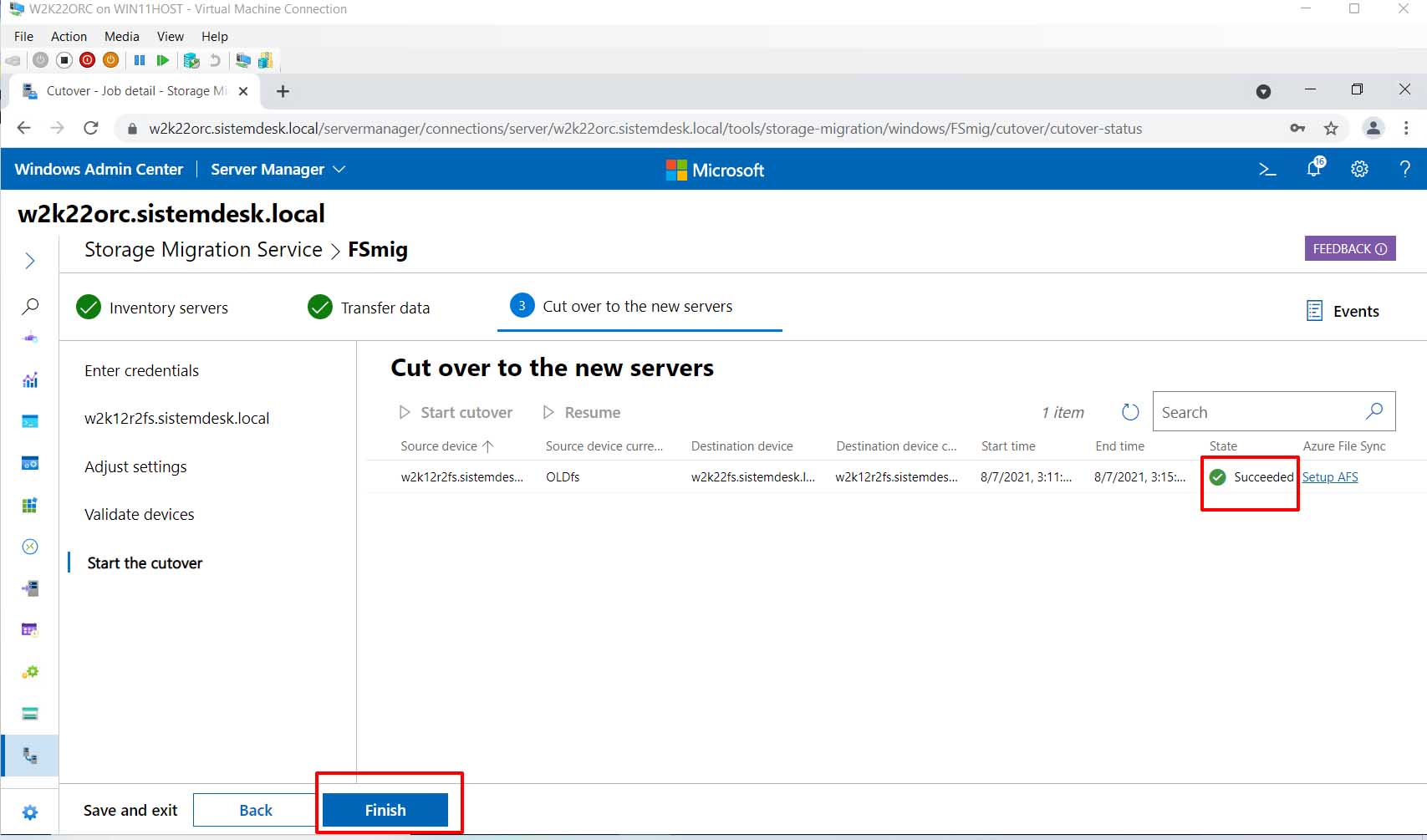This screenshot has height=840, width=1427.
Task: Open the browser profile icon
Action: tap(1373, 128)
